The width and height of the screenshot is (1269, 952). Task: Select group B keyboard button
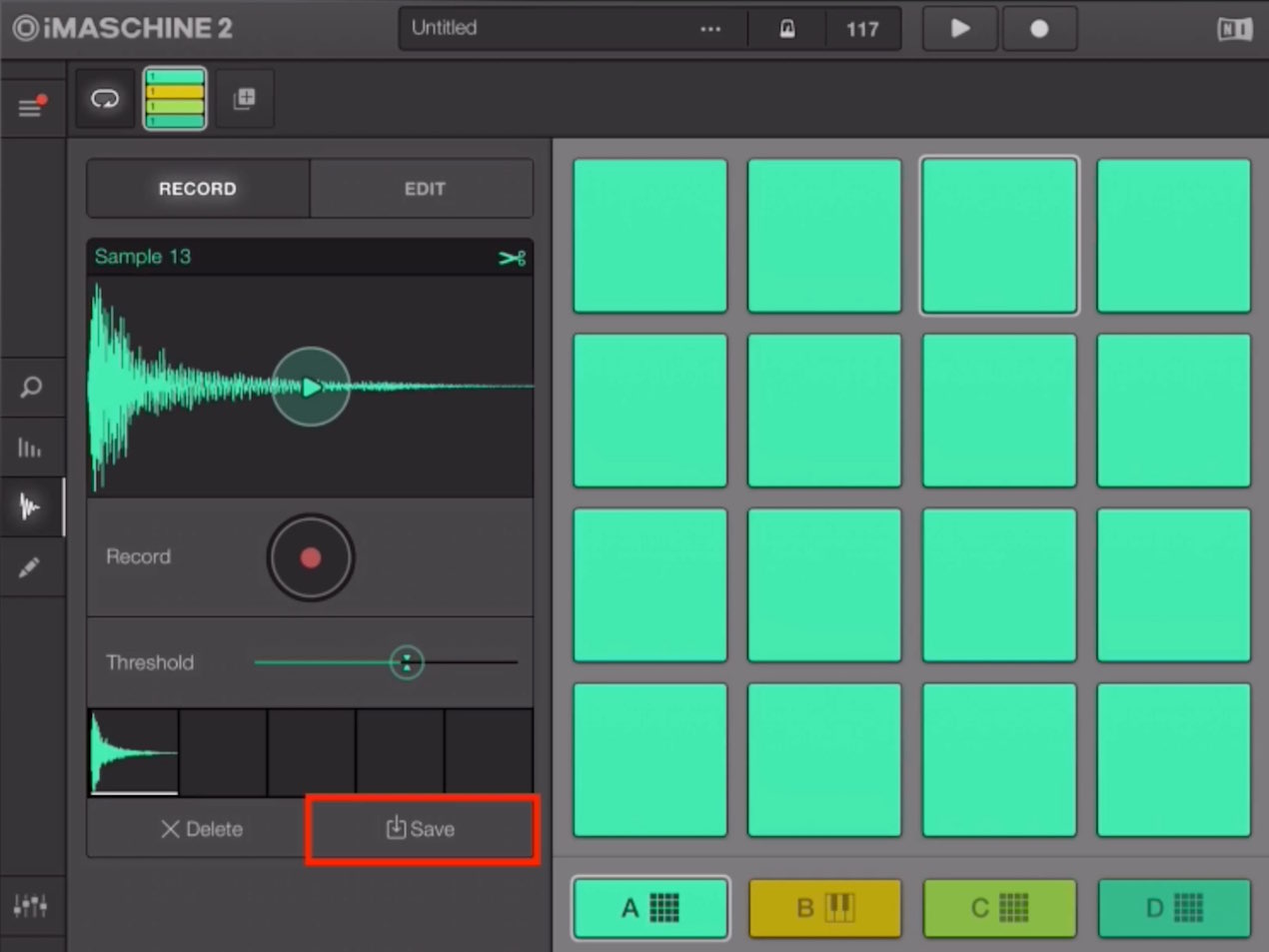point(824,908)
